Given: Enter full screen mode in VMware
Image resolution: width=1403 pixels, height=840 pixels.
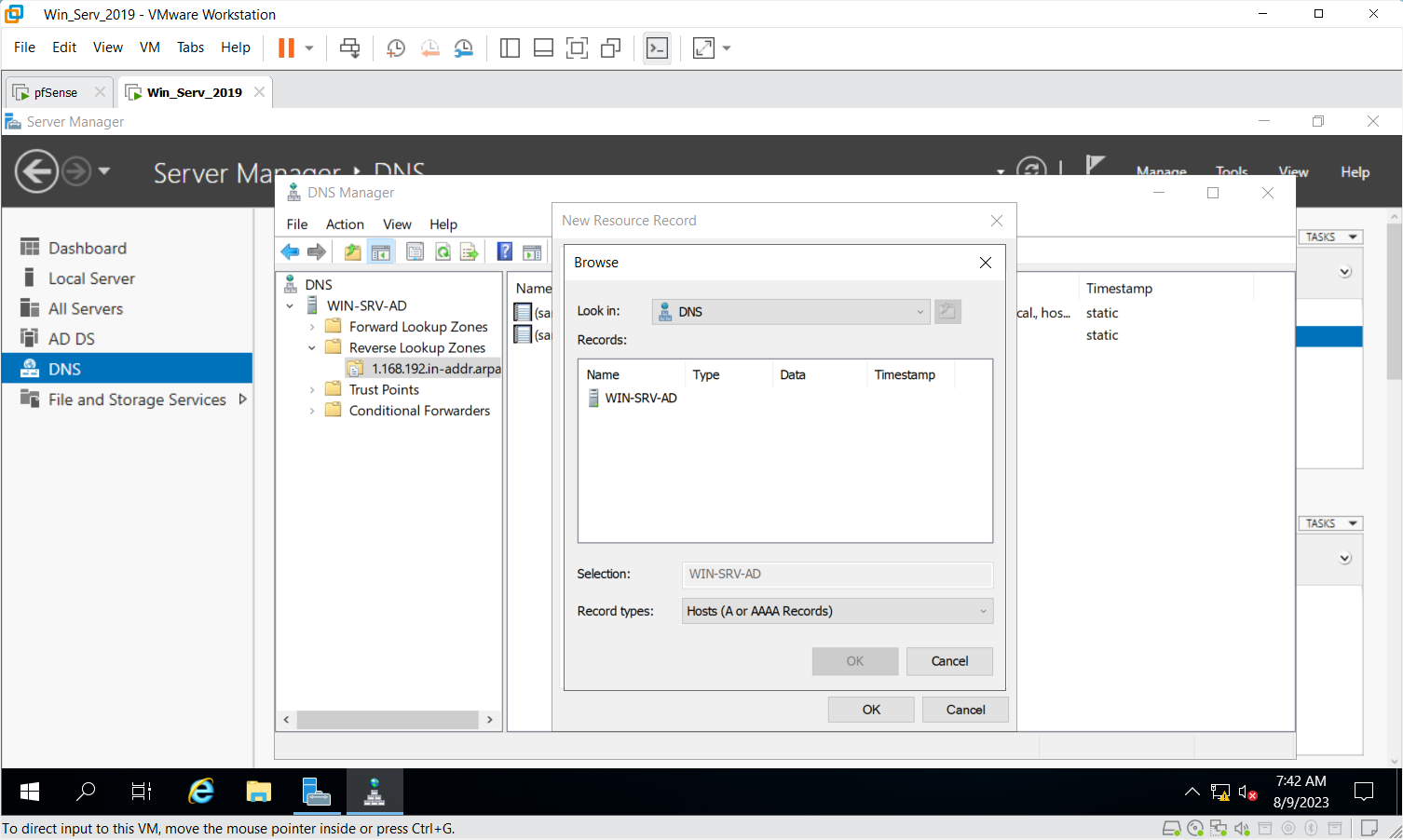Looking at the screenshot, I should point(577,47).
